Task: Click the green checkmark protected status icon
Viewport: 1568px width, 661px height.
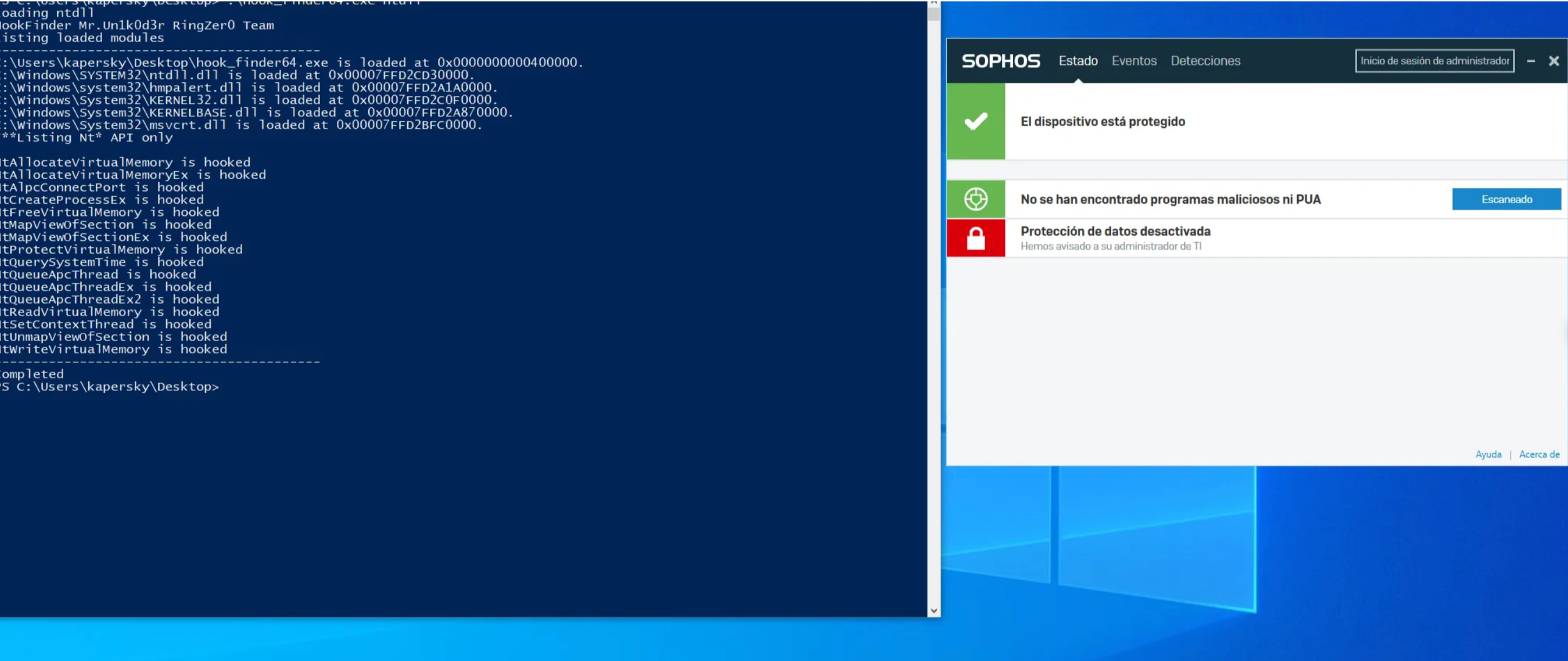Action: [x=976, y=121]
